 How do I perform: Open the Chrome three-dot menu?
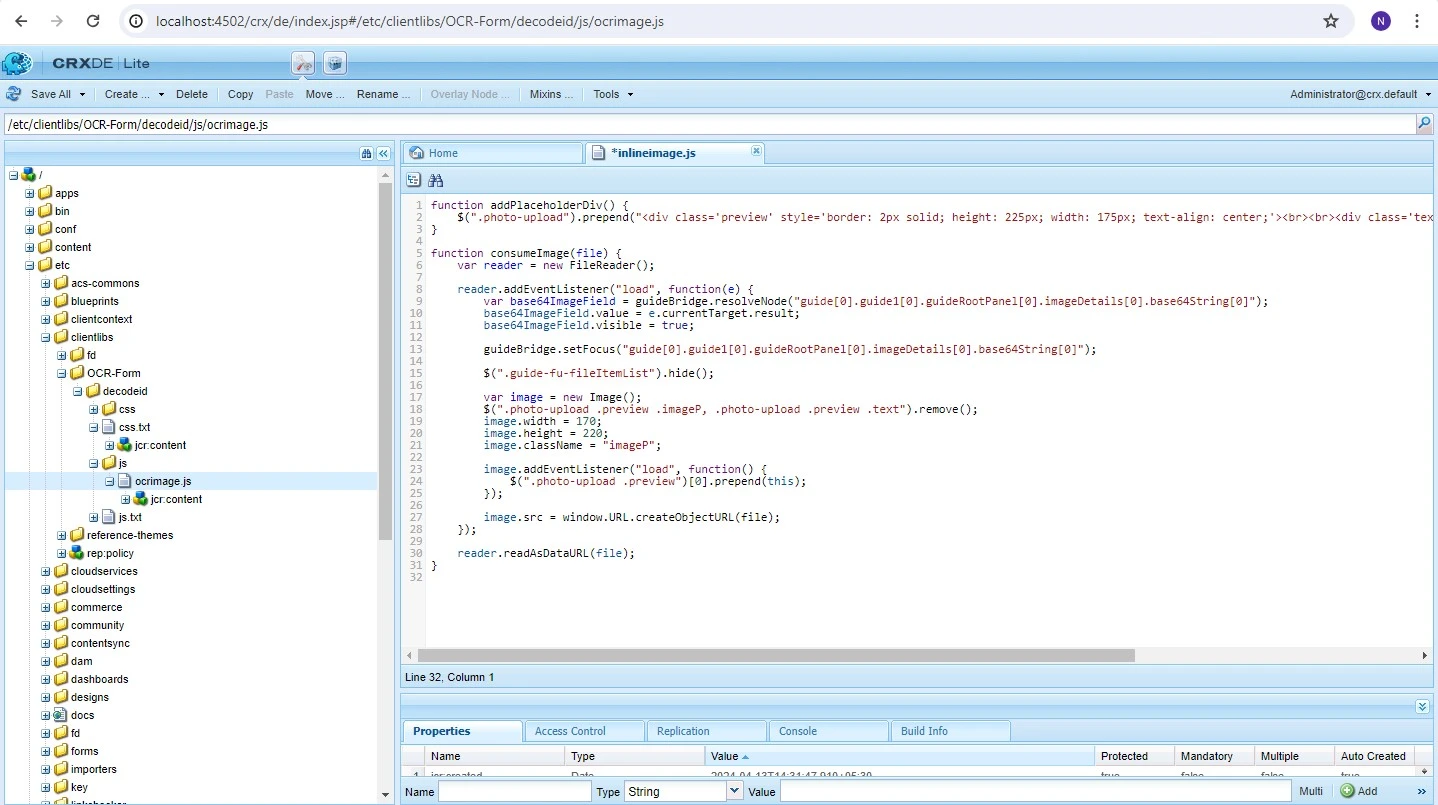coord(1417,21)
